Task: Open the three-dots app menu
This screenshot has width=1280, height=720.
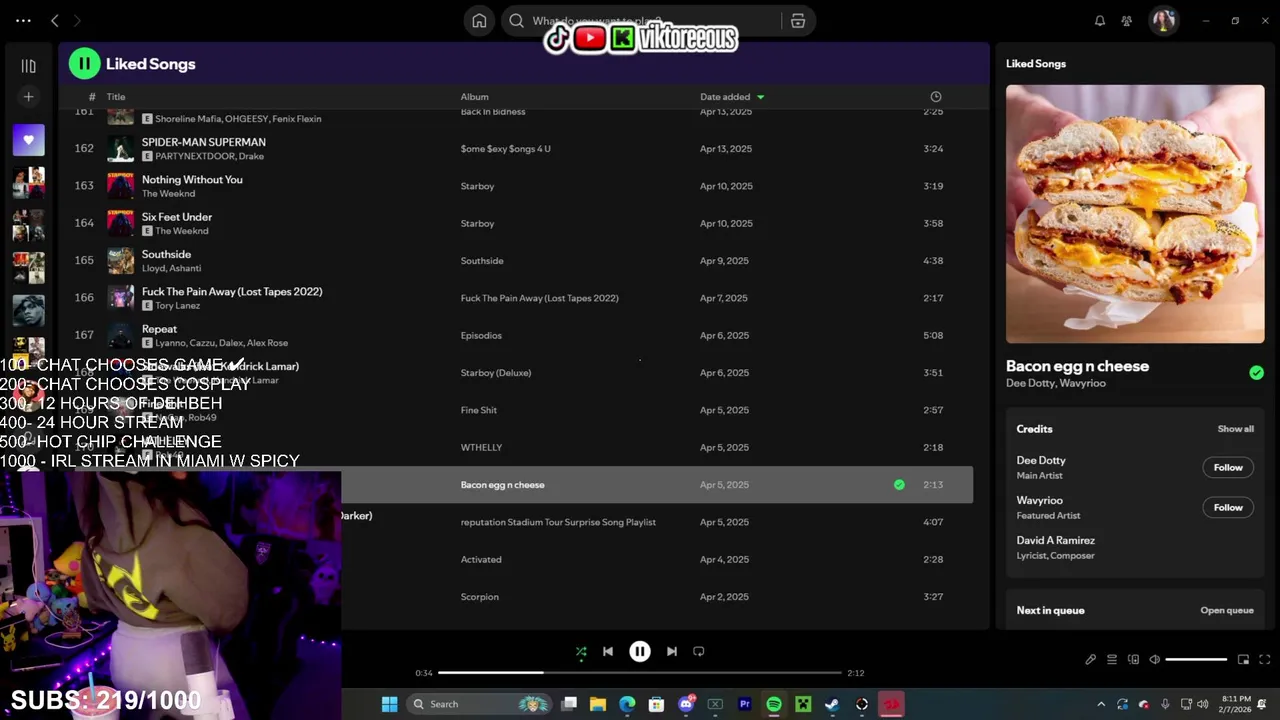Action: (x=23, y=21)
